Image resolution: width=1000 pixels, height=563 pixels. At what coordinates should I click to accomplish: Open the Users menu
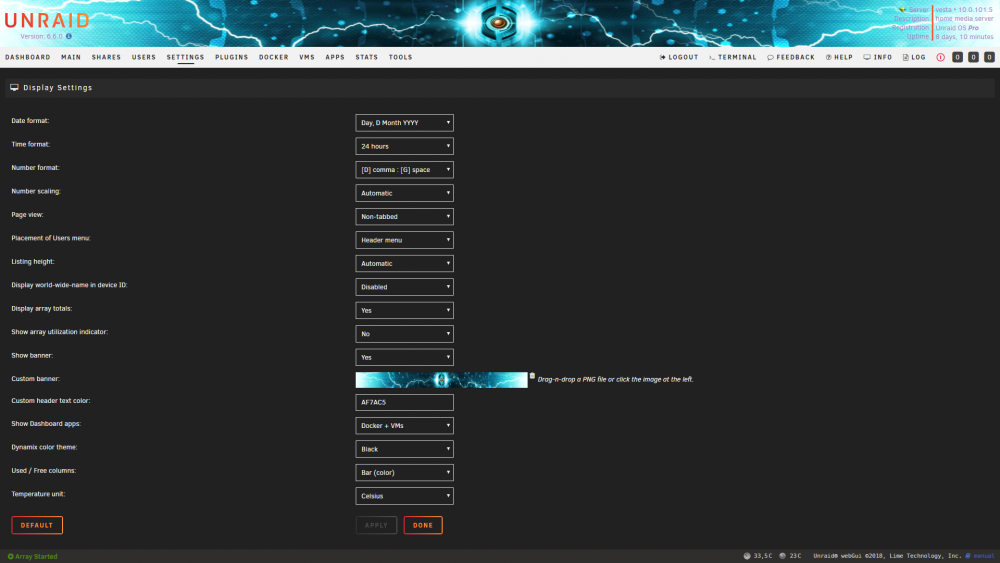tap(143, 57)
